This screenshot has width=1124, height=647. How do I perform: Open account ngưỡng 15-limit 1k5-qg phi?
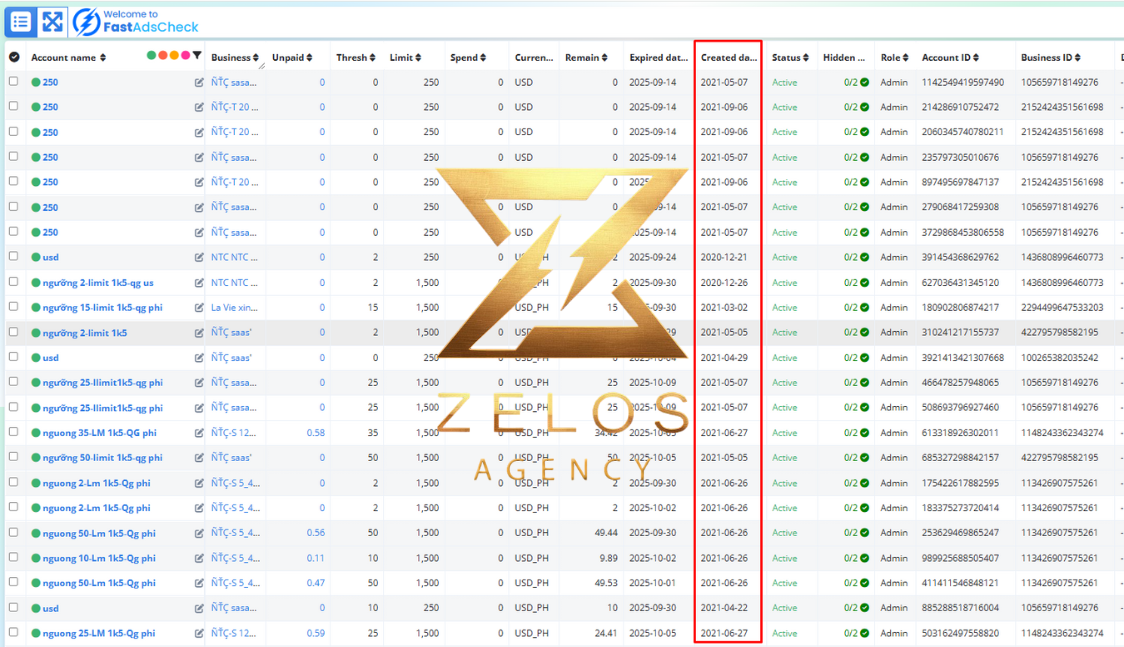103,307
